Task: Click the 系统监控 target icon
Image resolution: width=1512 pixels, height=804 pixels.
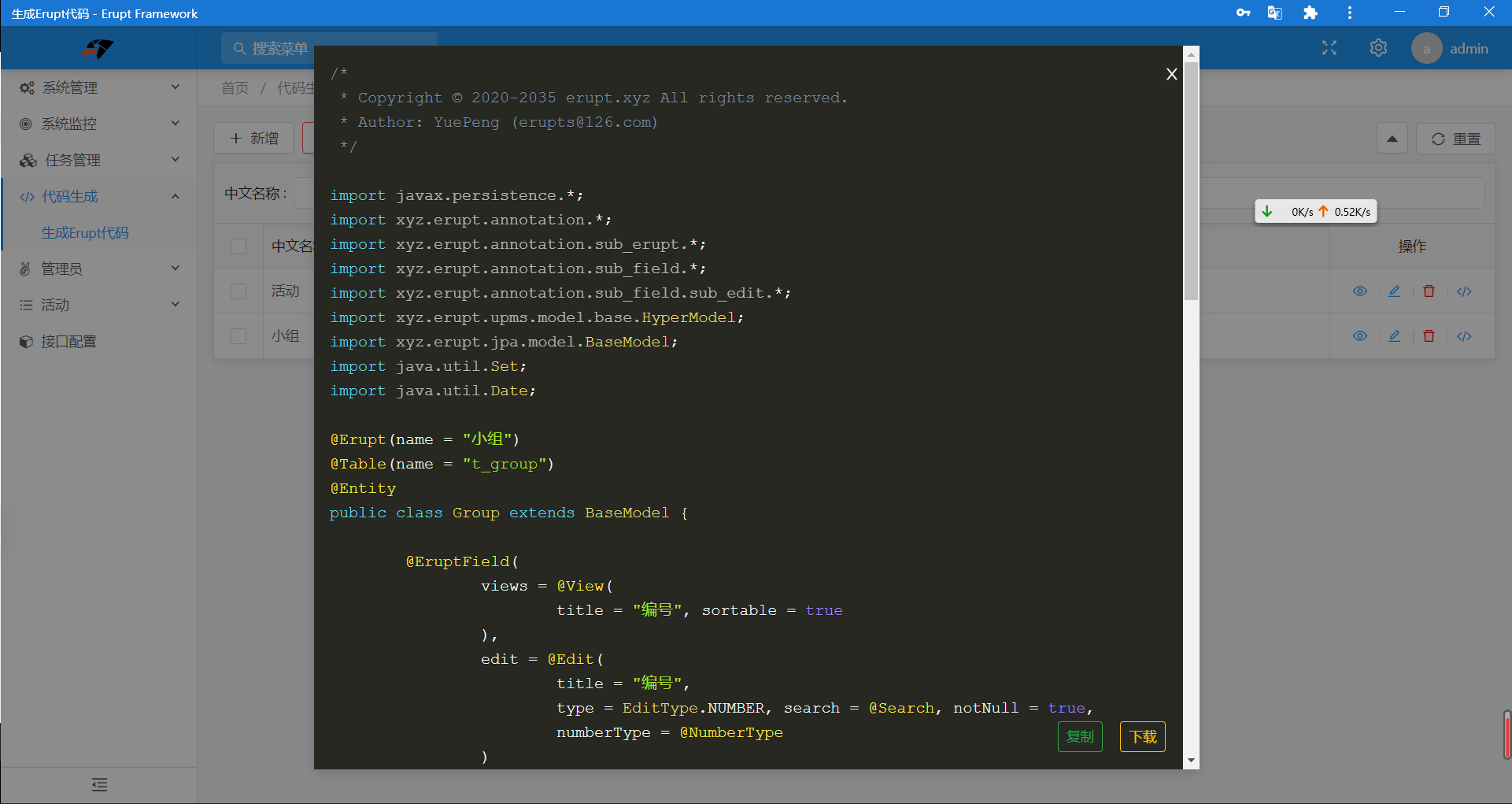Action: click(x=26, y=124)
